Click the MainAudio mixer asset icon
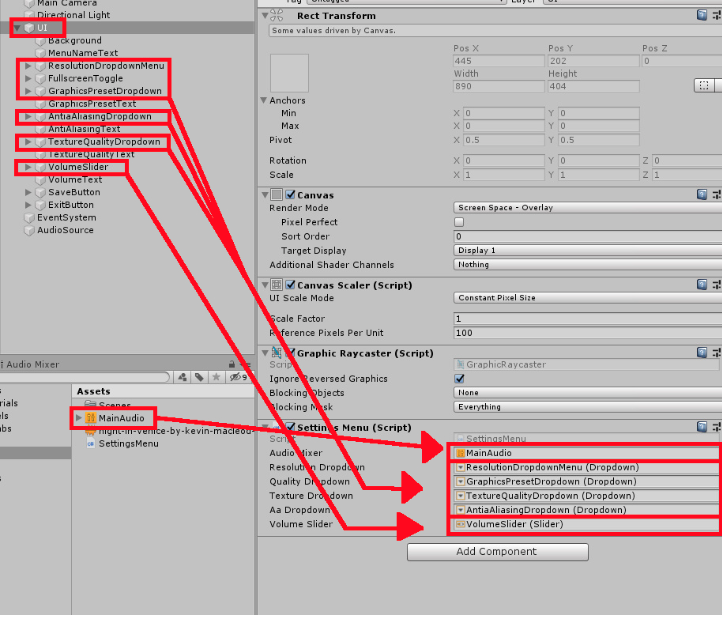This screenshot has height=617, width=722. 91,418
